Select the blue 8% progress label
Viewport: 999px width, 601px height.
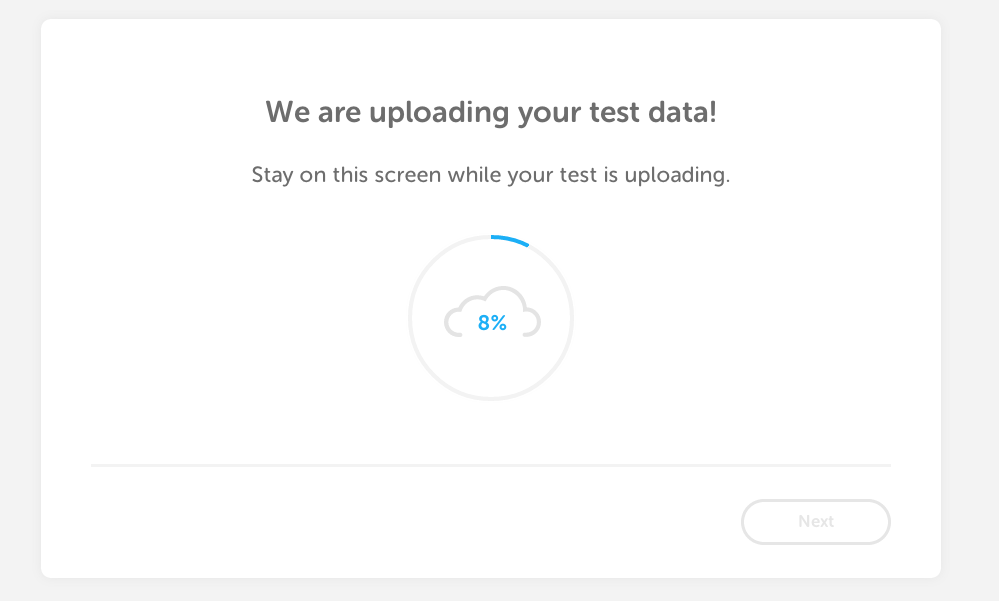click(x=492, y=323)
